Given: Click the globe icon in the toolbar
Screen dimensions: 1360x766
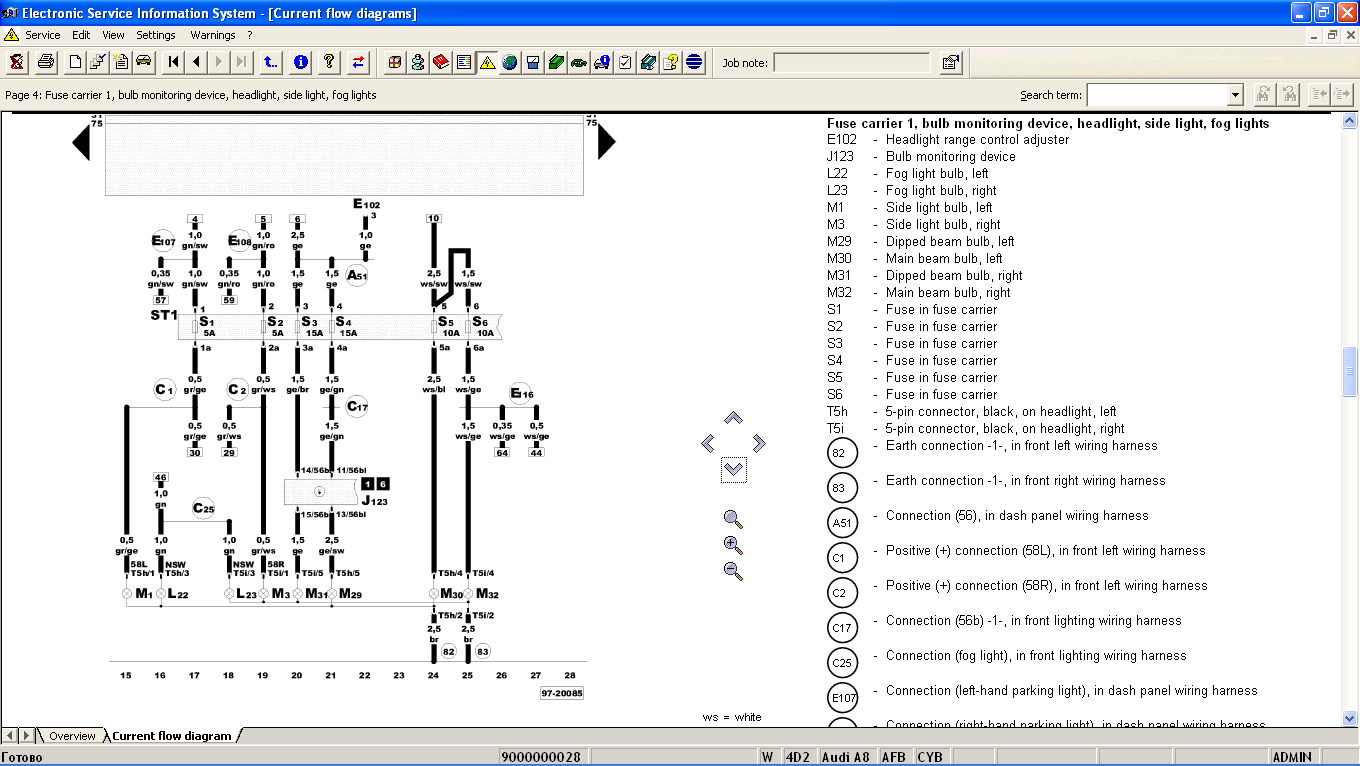Looking at the screenshot, I should [x=510, y=62].
